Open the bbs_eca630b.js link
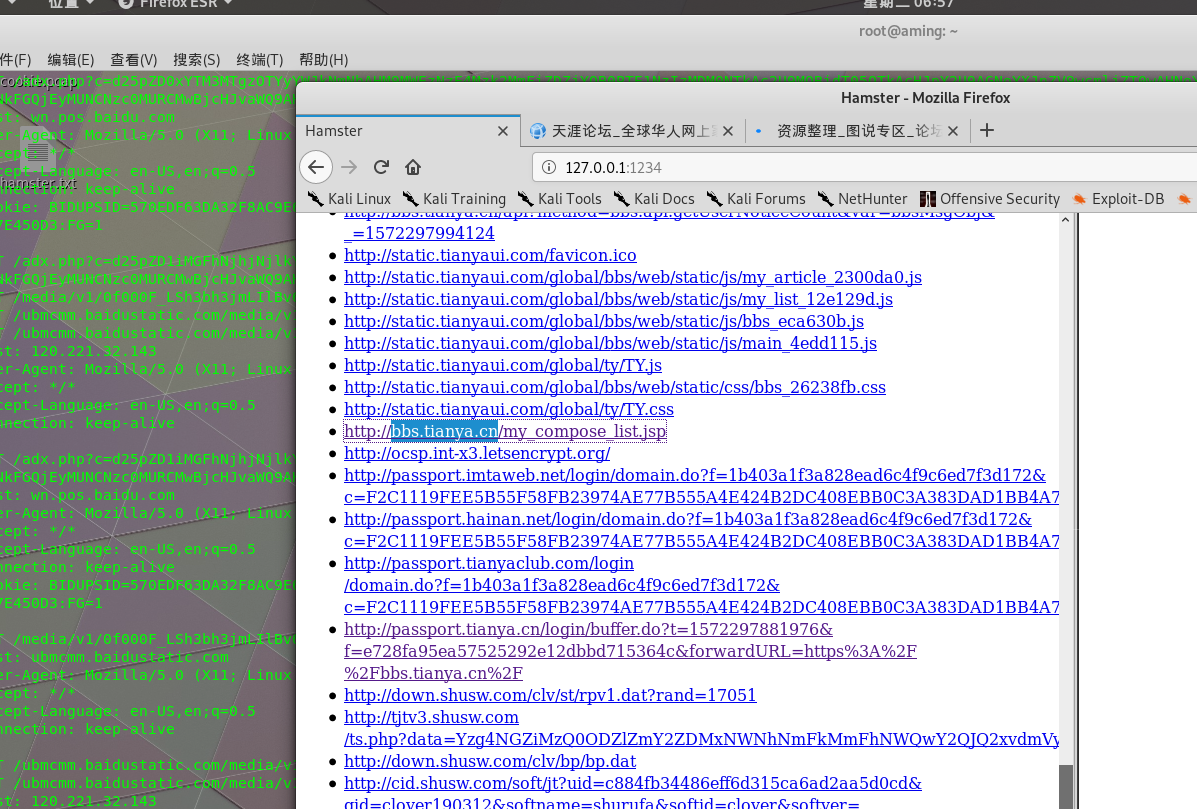This screenshot has width=1197, height=809. pyautogui.click(x=604, y=321)
